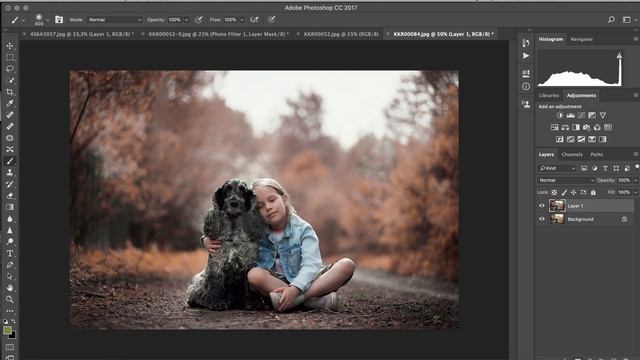Open the layer Fill dropdown arrow
Image resolution: width=640 pixels, height=360 pixels.
coord(635,192)
